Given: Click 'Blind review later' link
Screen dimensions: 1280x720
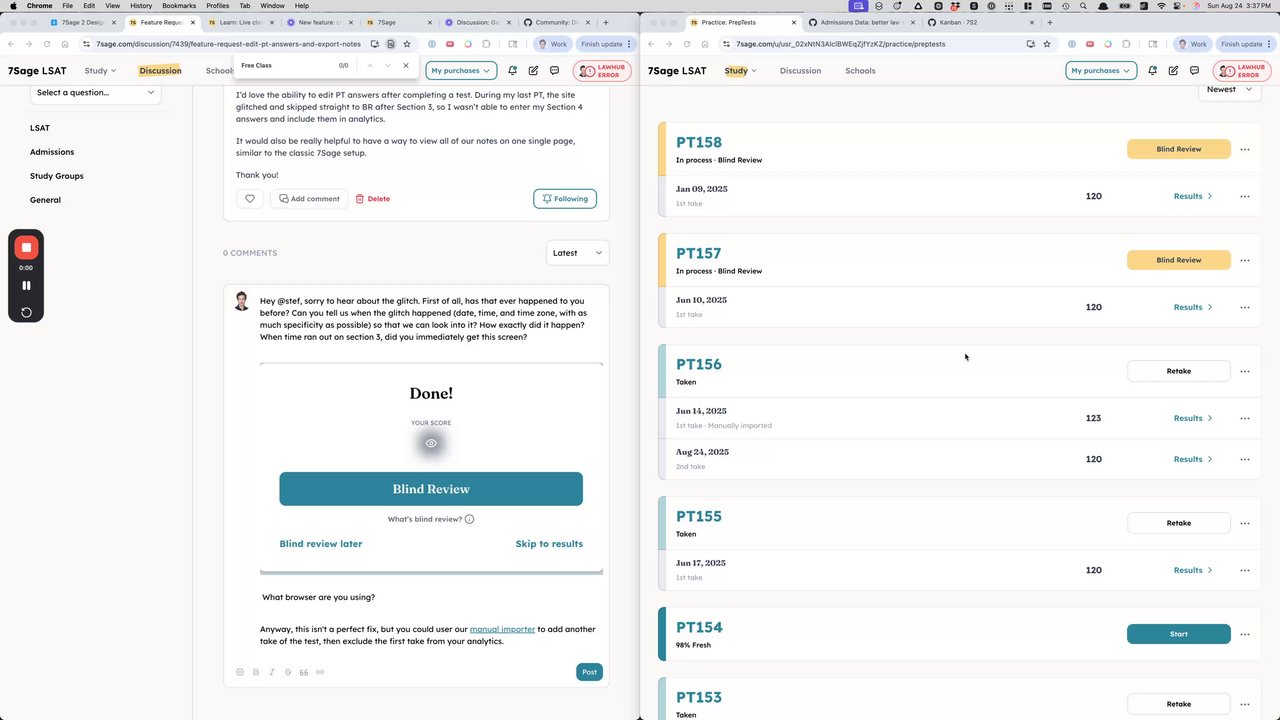Looking at the screenshot, I should (x=321, y=544).
